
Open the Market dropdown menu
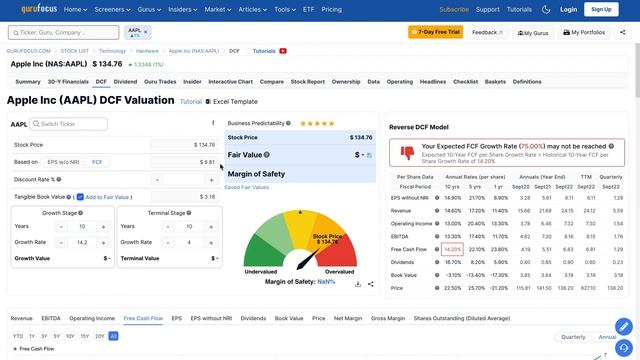tap(218, 9)
